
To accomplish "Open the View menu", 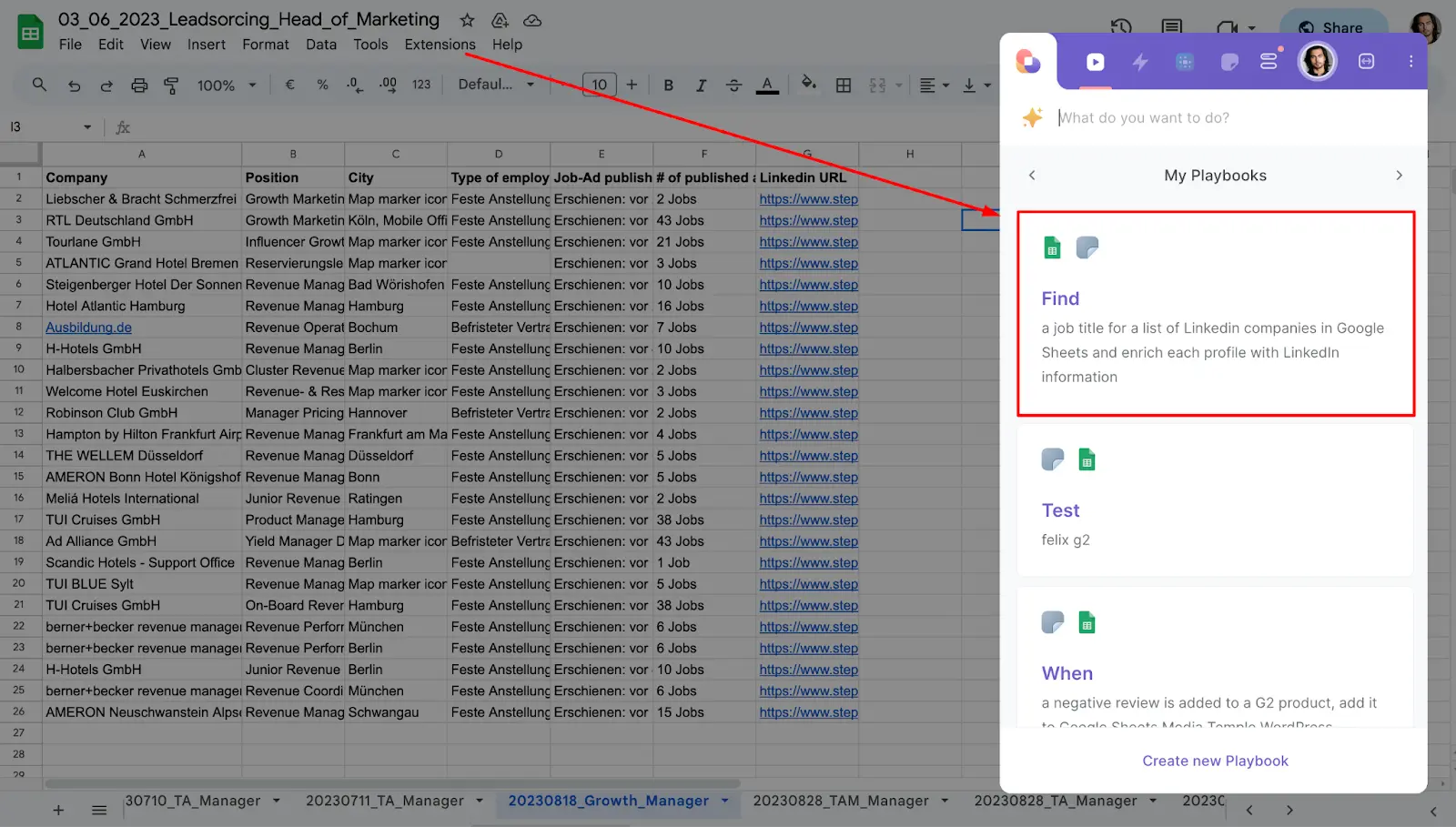I will 155,45.
